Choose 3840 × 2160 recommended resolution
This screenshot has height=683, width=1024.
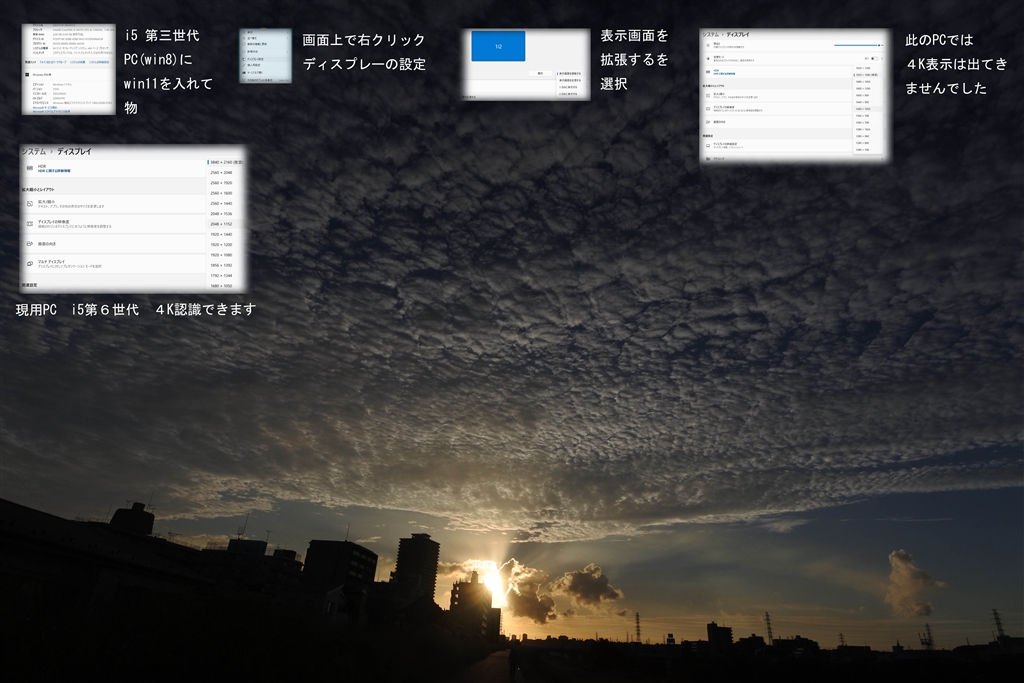tap(226, 162)
